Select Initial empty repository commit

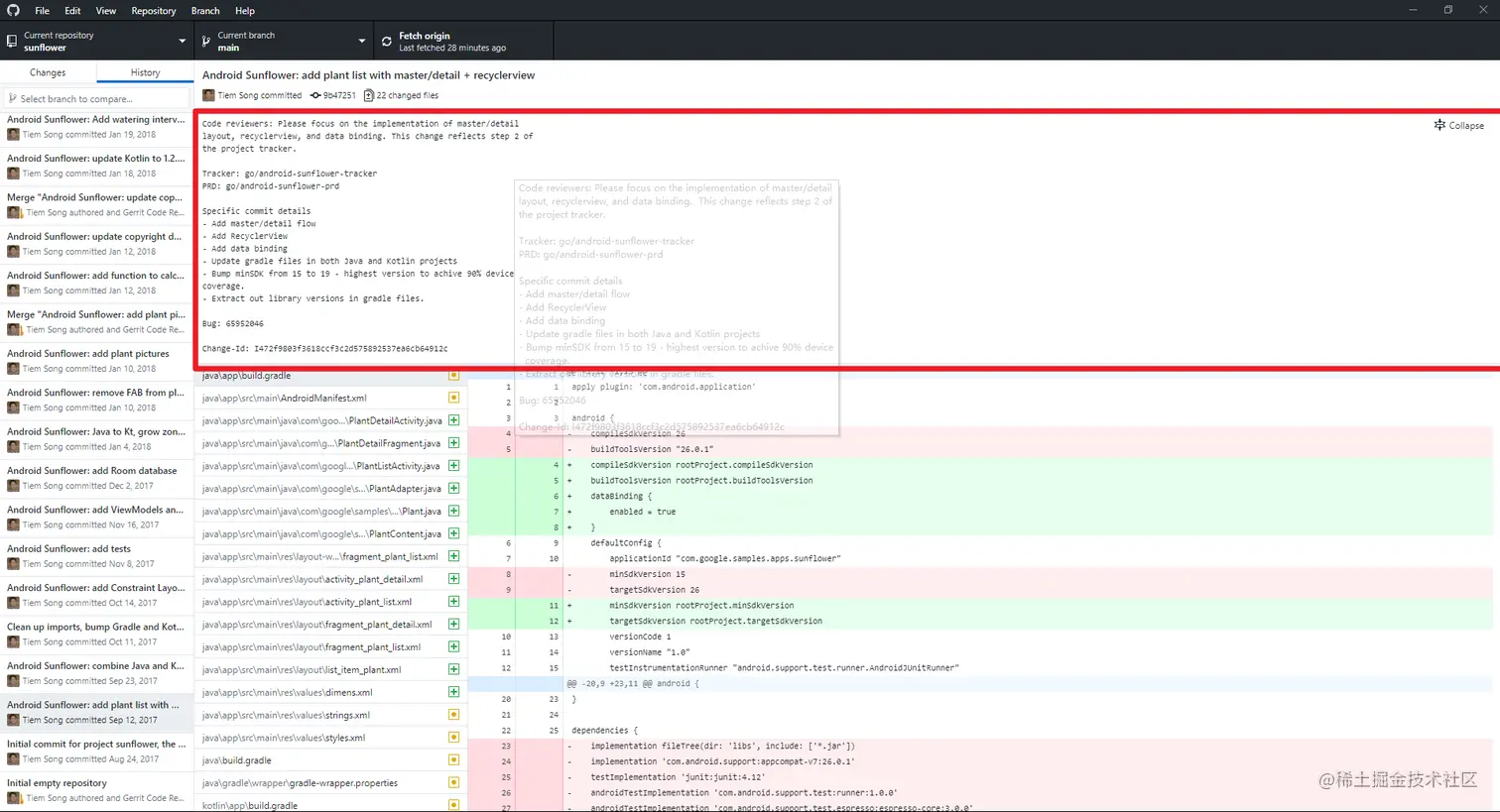click(x=96, y=790)
